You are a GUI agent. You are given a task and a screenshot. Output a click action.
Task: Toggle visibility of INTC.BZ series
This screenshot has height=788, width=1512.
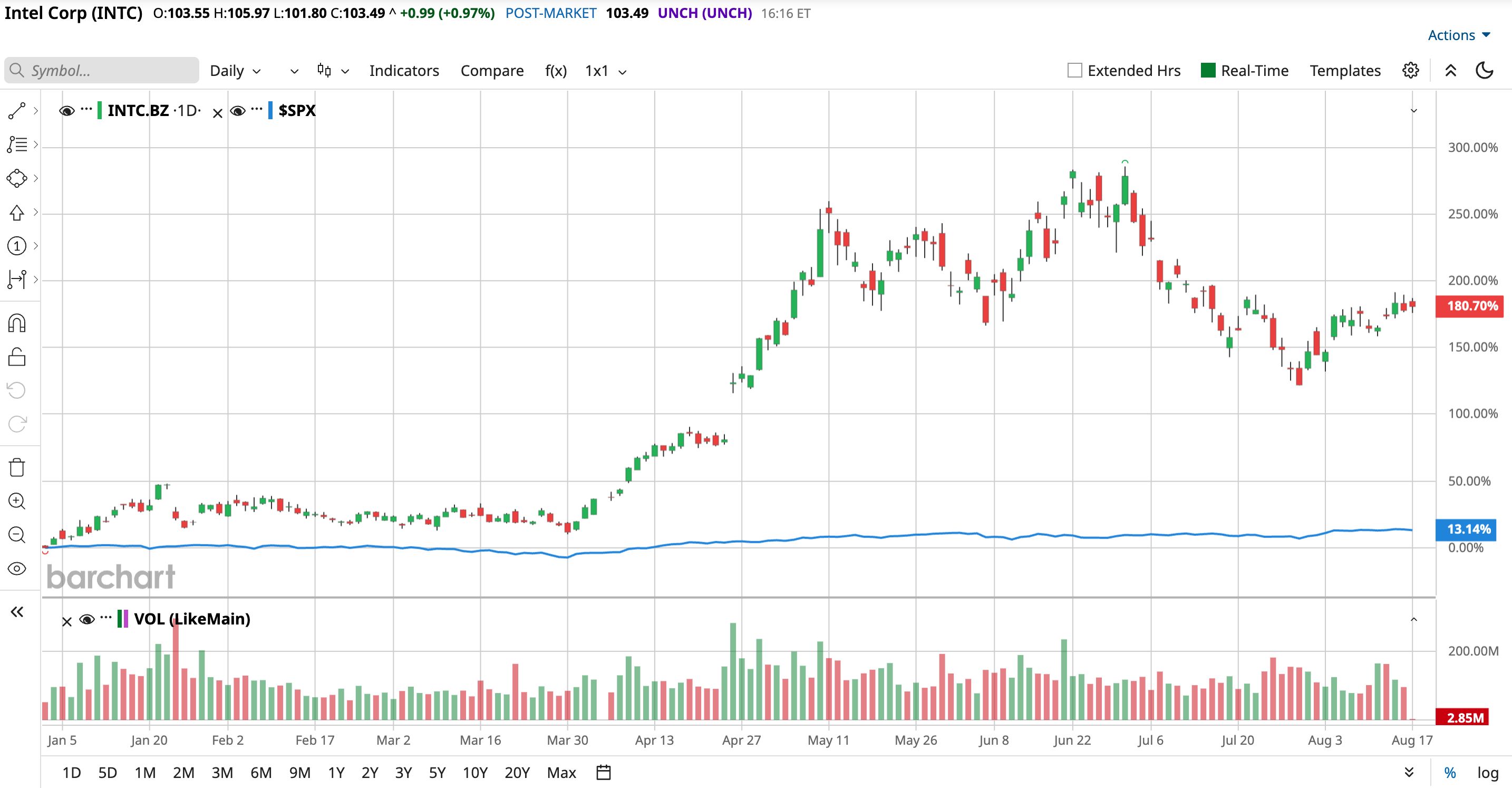pos(67,110)
